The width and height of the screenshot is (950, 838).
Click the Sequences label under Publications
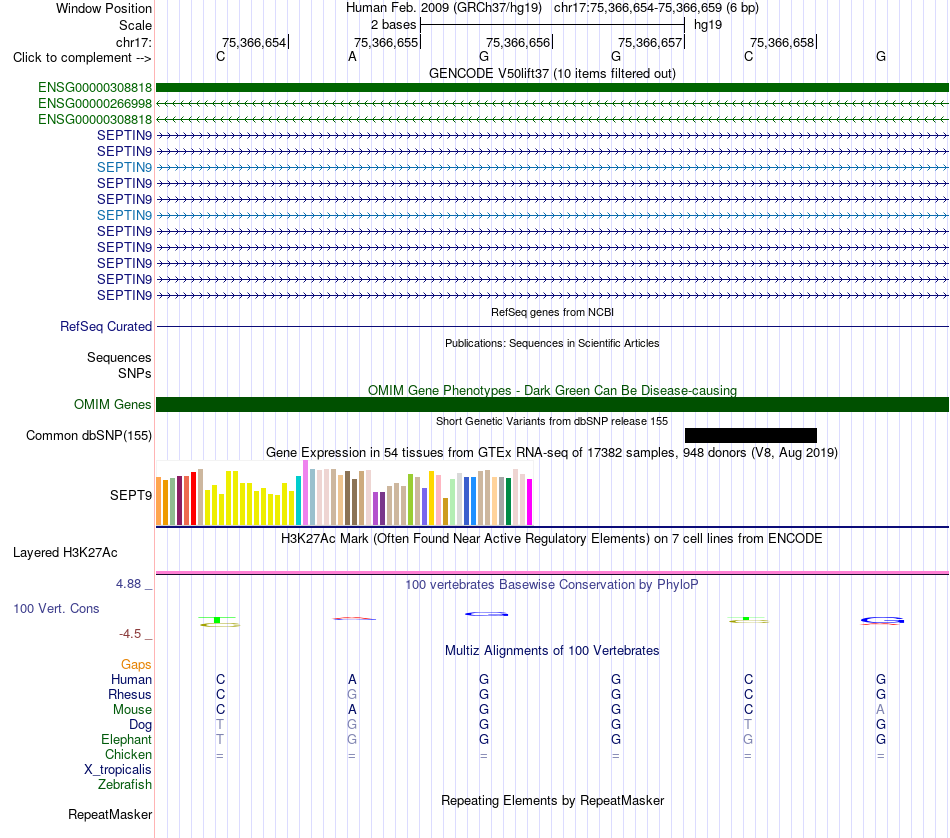point(119,357)
